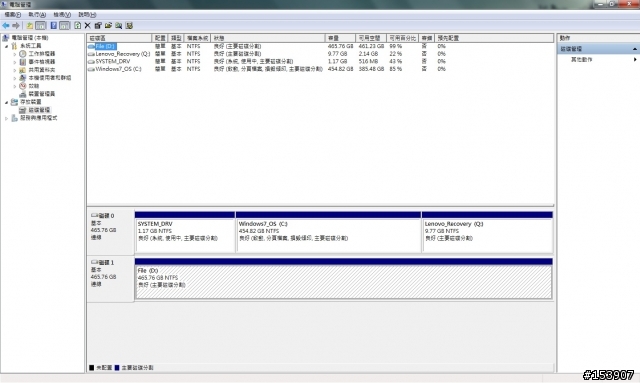The width and height of the screenshot is (640, 383).
Task: Sort by the Free Space (可用空間) column header
Action: pos(371,38)
